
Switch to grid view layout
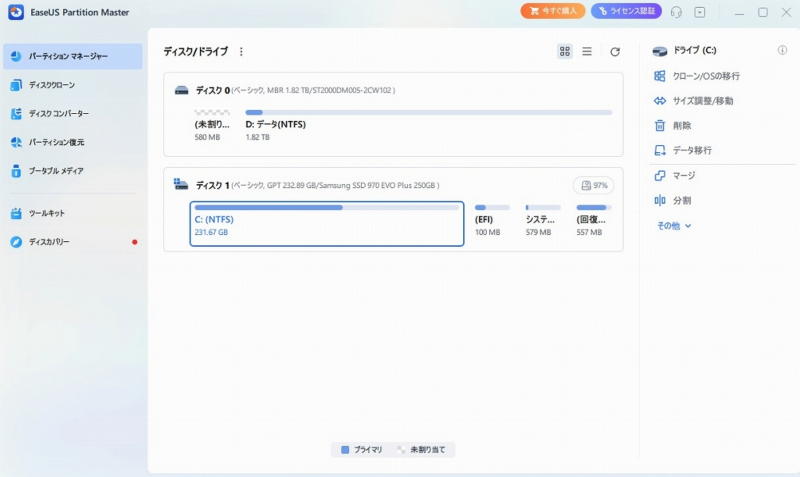565,51
